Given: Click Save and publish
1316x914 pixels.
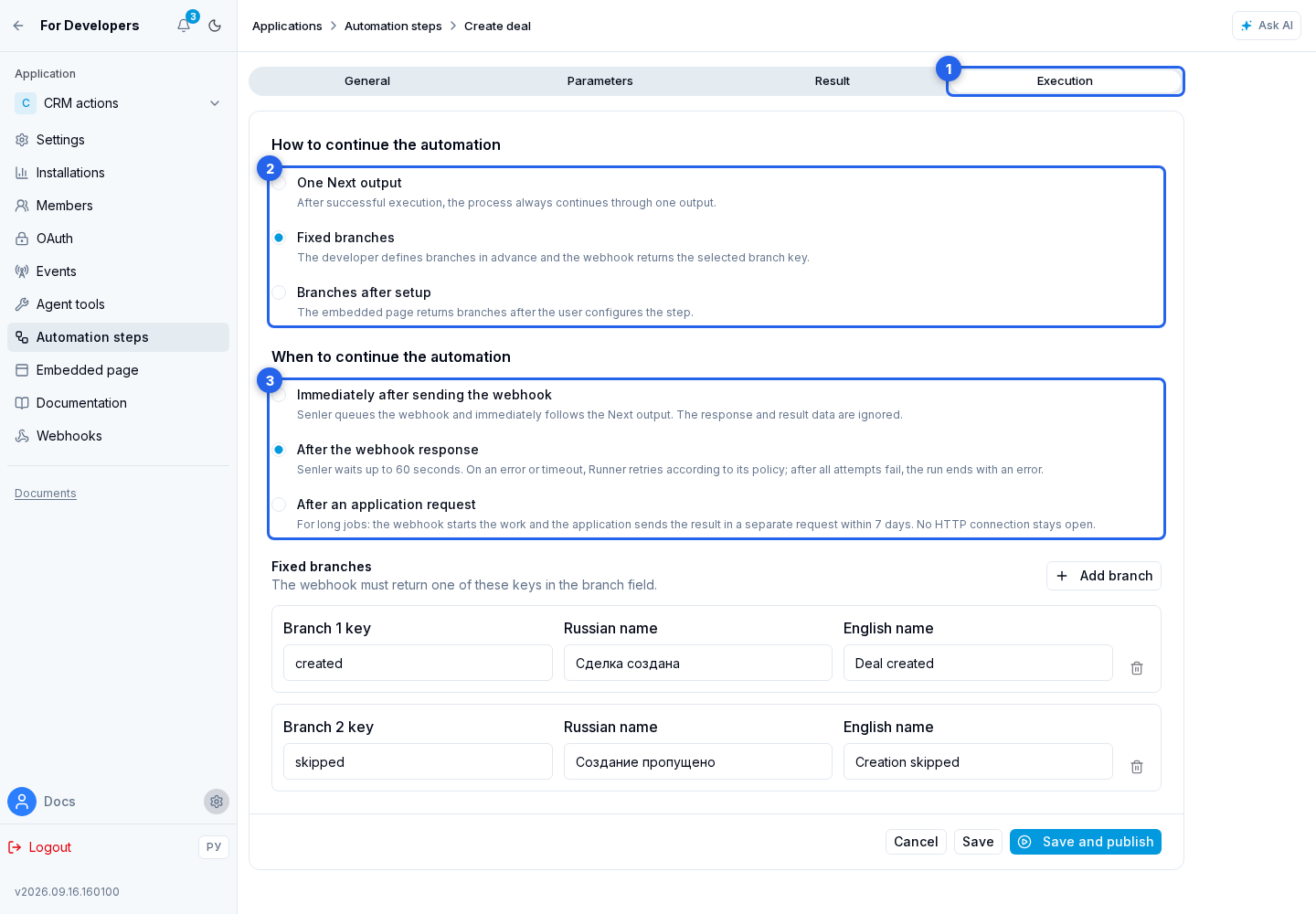Looking at the screenshot, I should coord(1086,842).
